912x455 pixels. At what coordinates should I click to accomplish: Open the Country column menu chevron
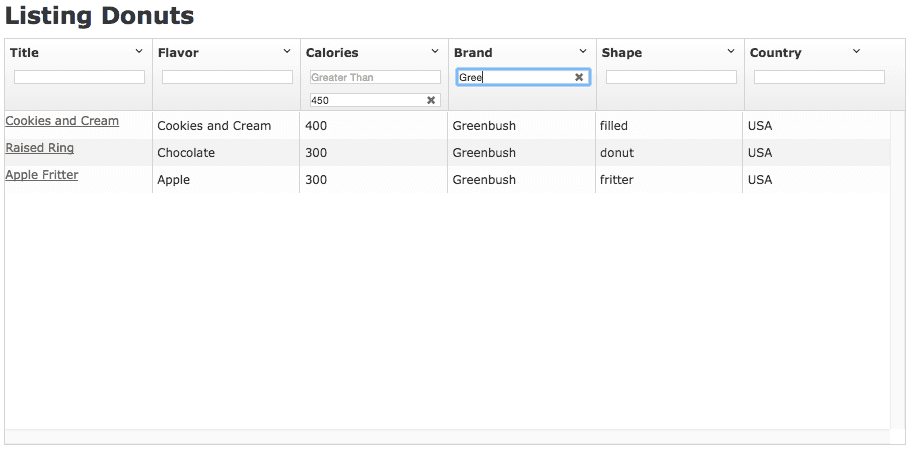coord(856,52)
